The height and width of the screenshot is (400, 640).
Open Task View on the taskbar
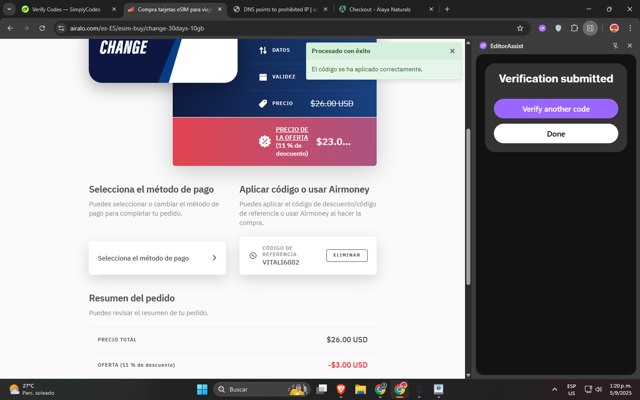[322, 389]
